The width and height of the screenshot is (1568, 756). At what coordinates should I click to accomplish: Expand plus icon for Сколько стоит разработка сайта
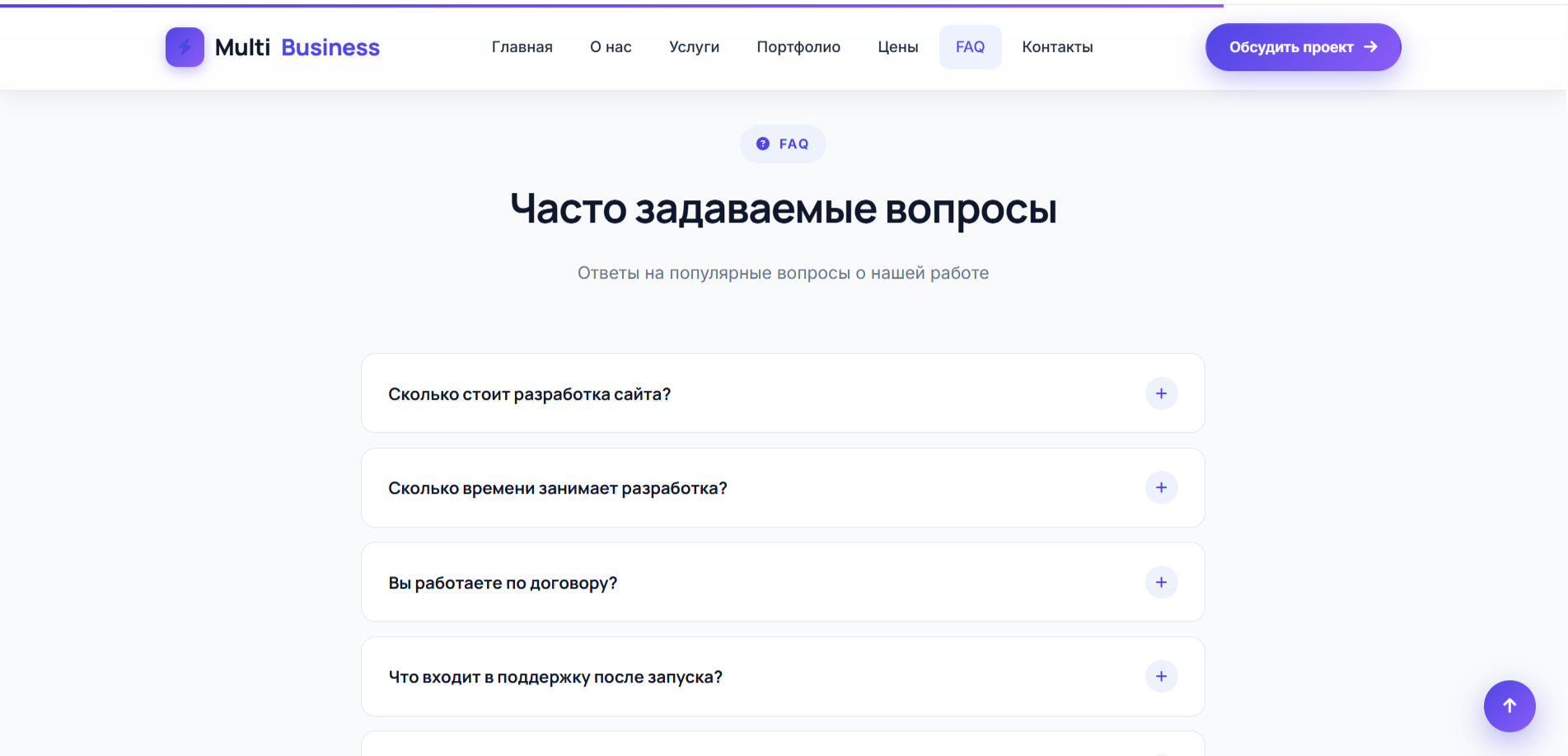click(1162, 393)
